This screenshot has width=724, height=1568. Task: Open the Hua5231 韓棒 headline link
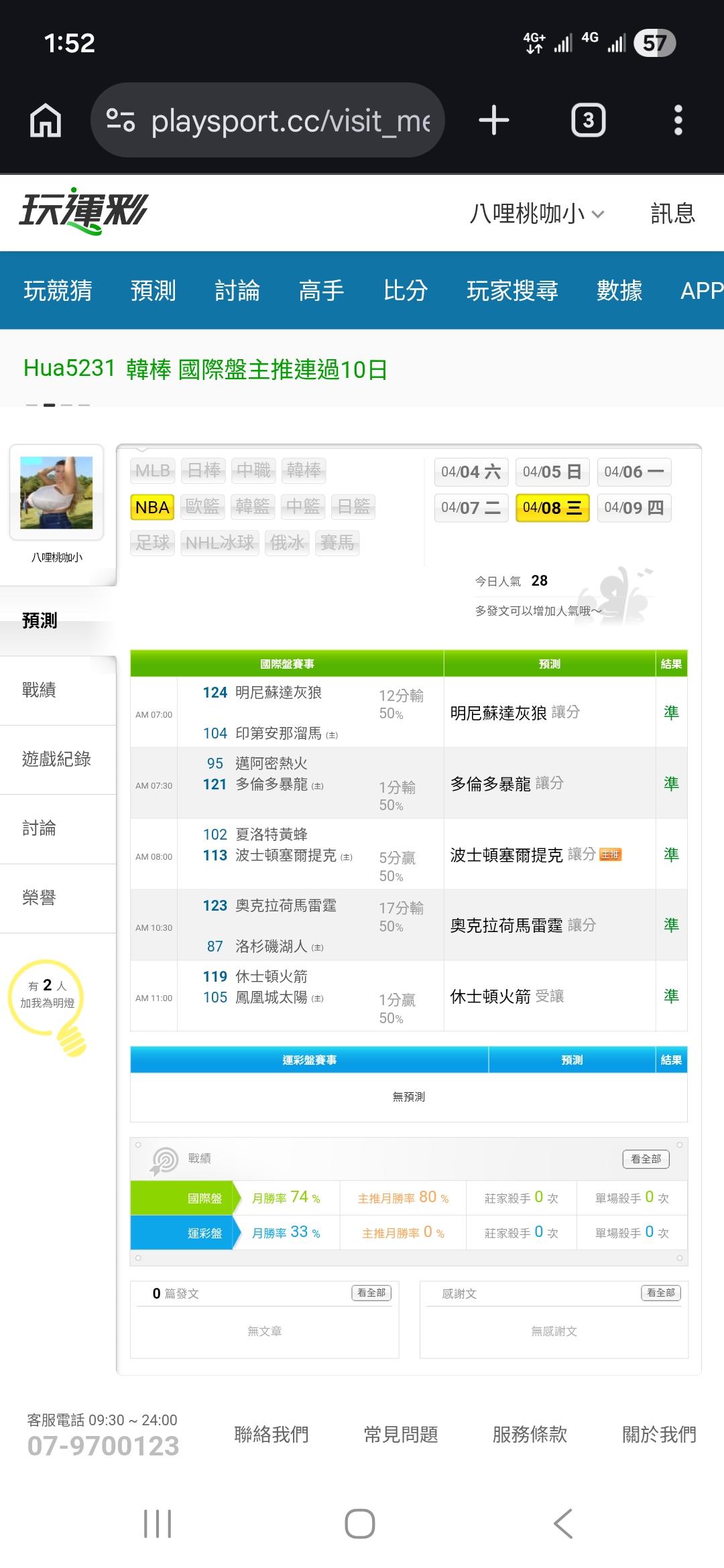205,369
